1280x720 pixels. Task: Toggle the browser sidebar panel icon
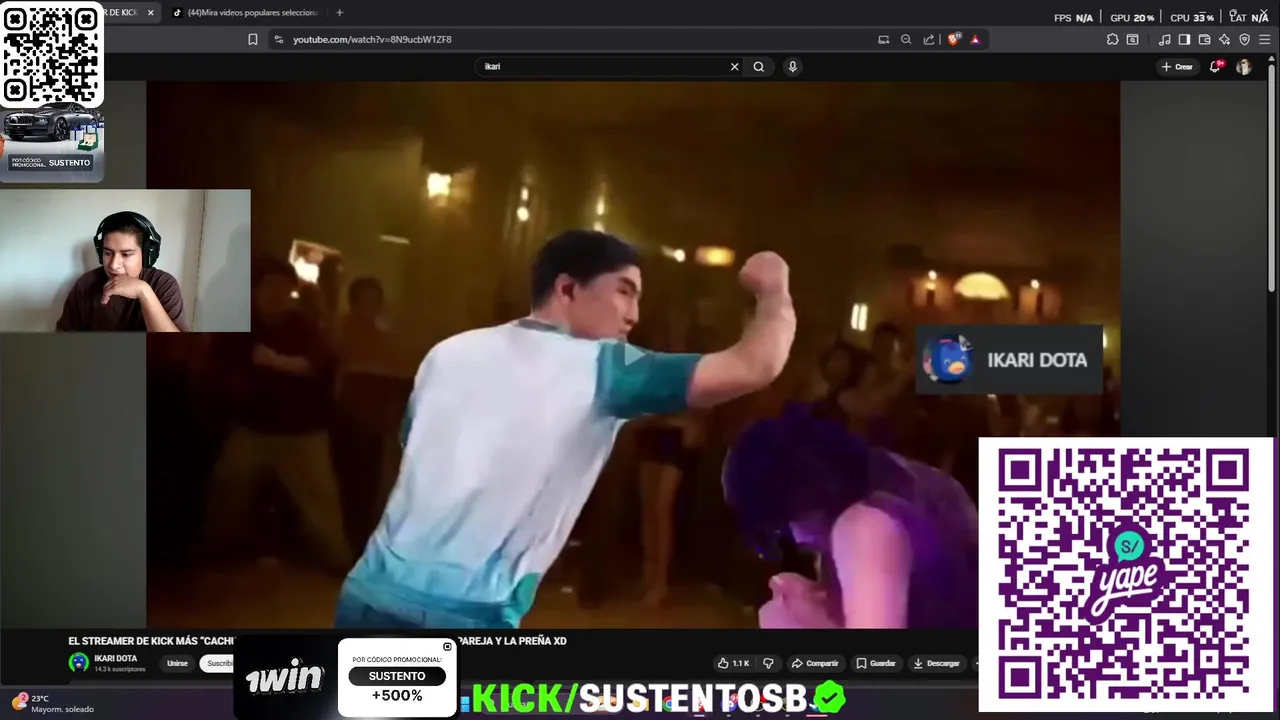coord(1184,39)
